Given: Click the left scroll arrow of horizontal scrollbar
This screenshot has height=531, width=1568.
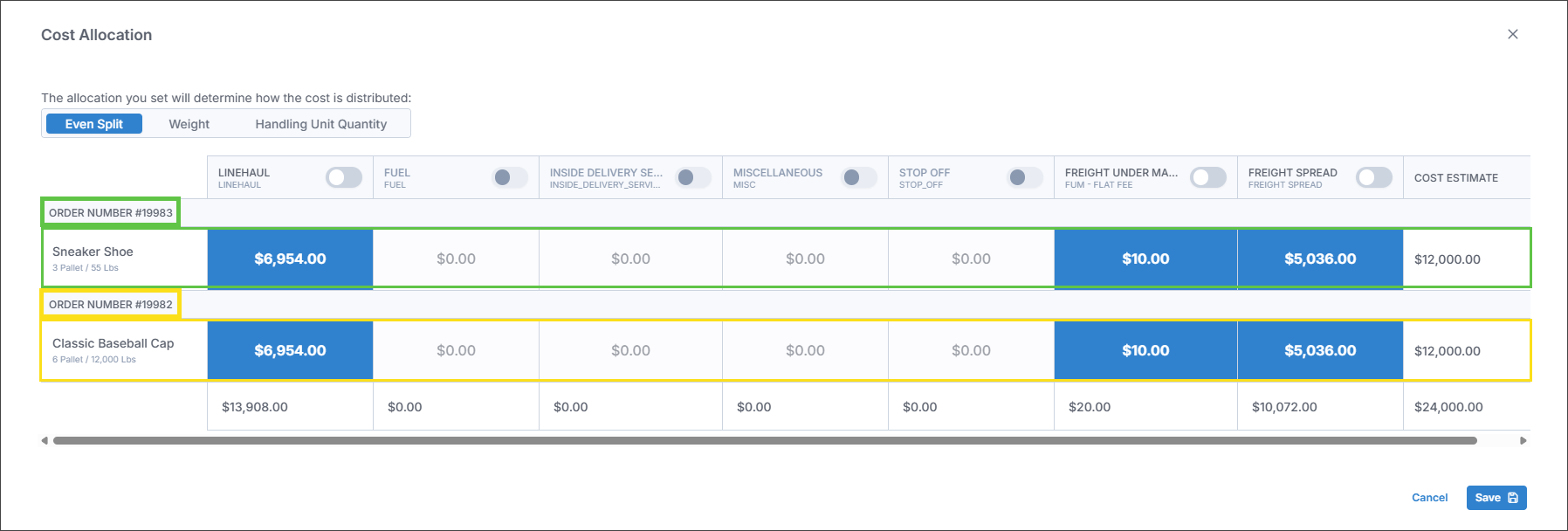Looking at the screenshot, I should pos(45,440).
